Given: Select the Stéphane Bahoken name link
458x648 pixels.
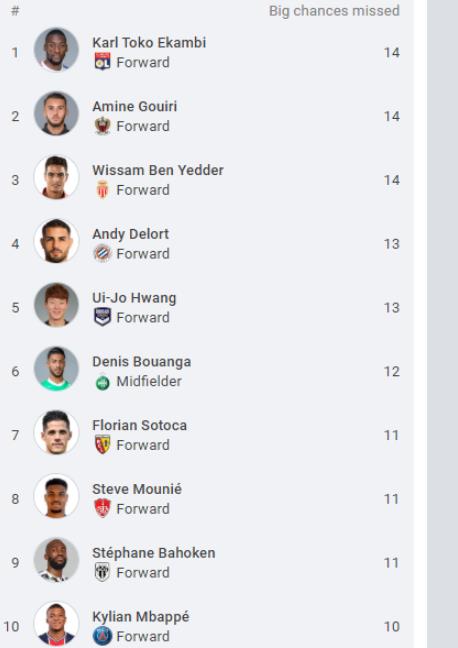Looking at the screenshot, I should point(153,553).
